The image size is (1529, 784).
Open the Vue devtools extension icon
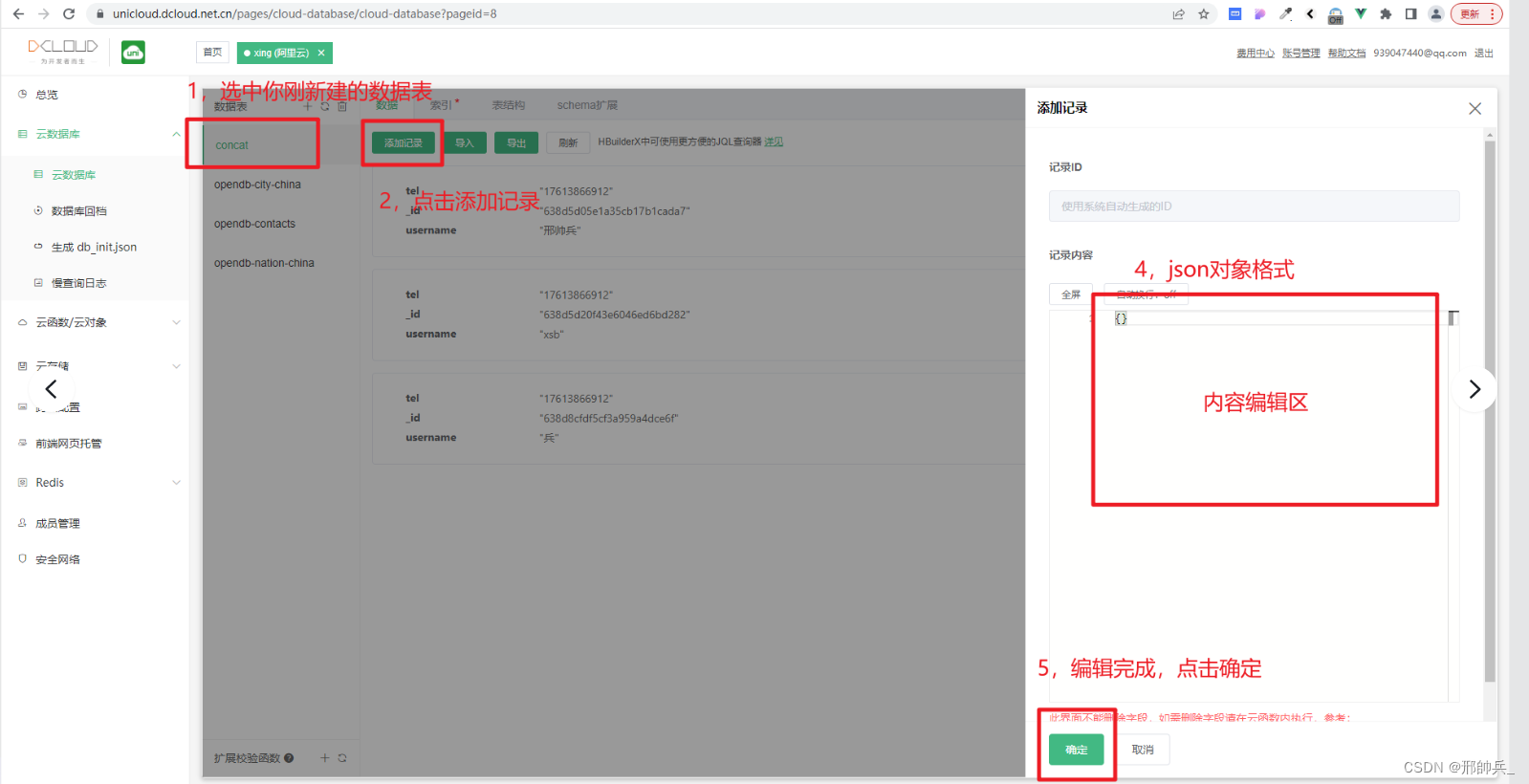click(x=1361, y=14)
